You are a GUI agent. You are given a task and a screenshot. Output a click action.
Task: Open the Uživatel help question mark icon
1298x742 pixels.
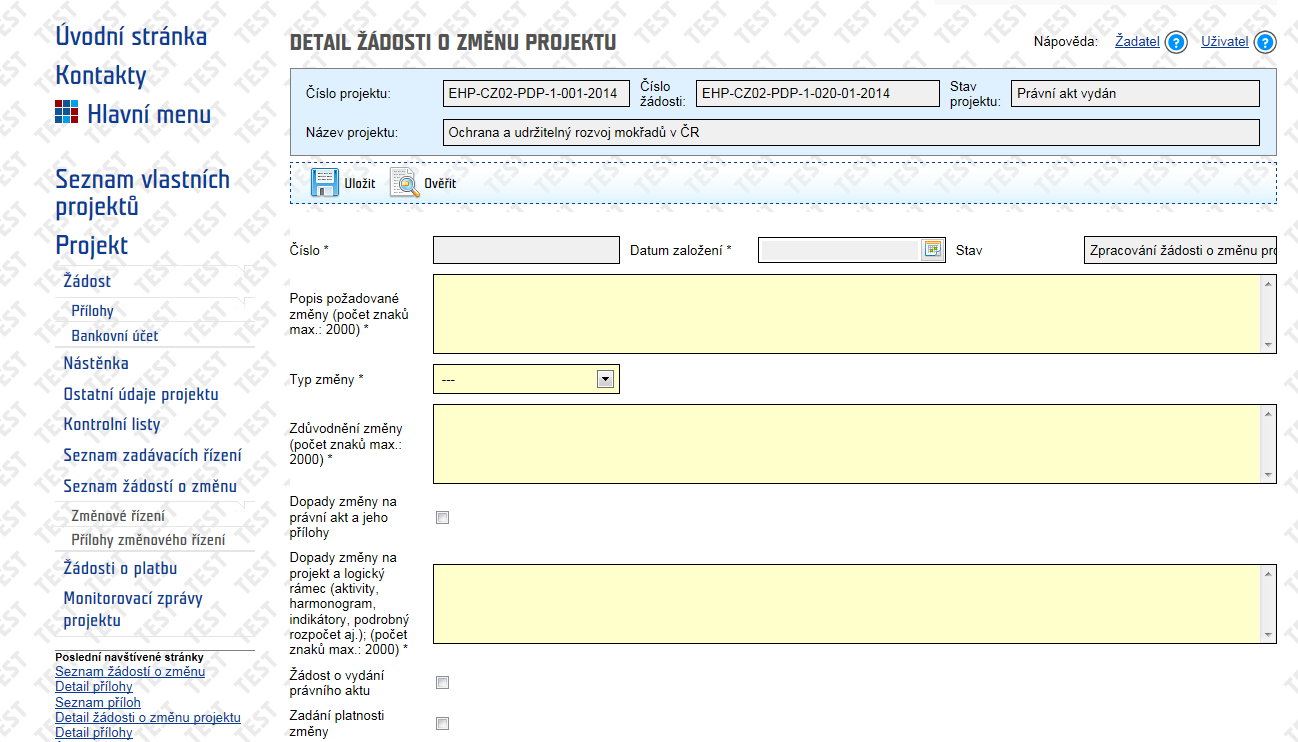[x=1265, y=43]
